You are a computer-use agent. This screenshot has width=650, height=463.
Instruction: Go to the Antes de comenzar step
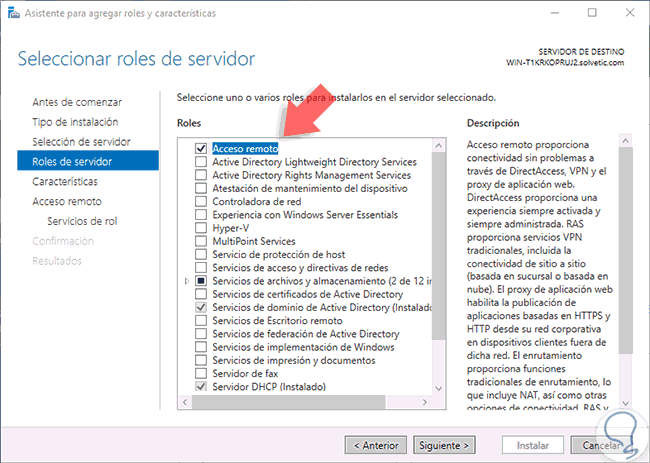[x=77, y=102]
